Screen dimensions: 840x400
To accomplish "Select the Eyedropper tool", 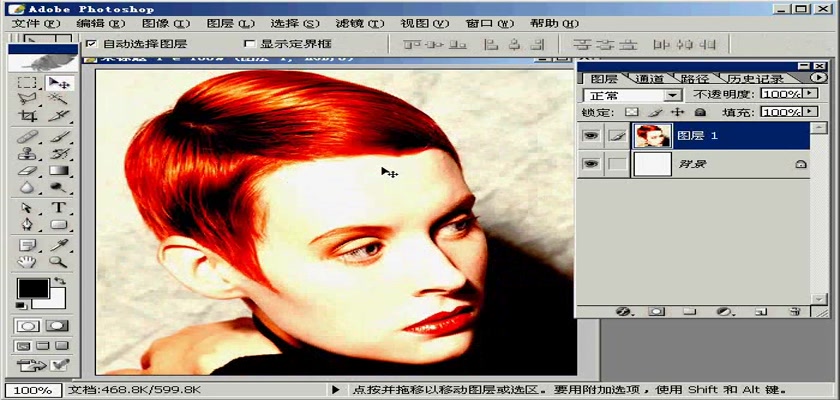I will pos(58,245).
